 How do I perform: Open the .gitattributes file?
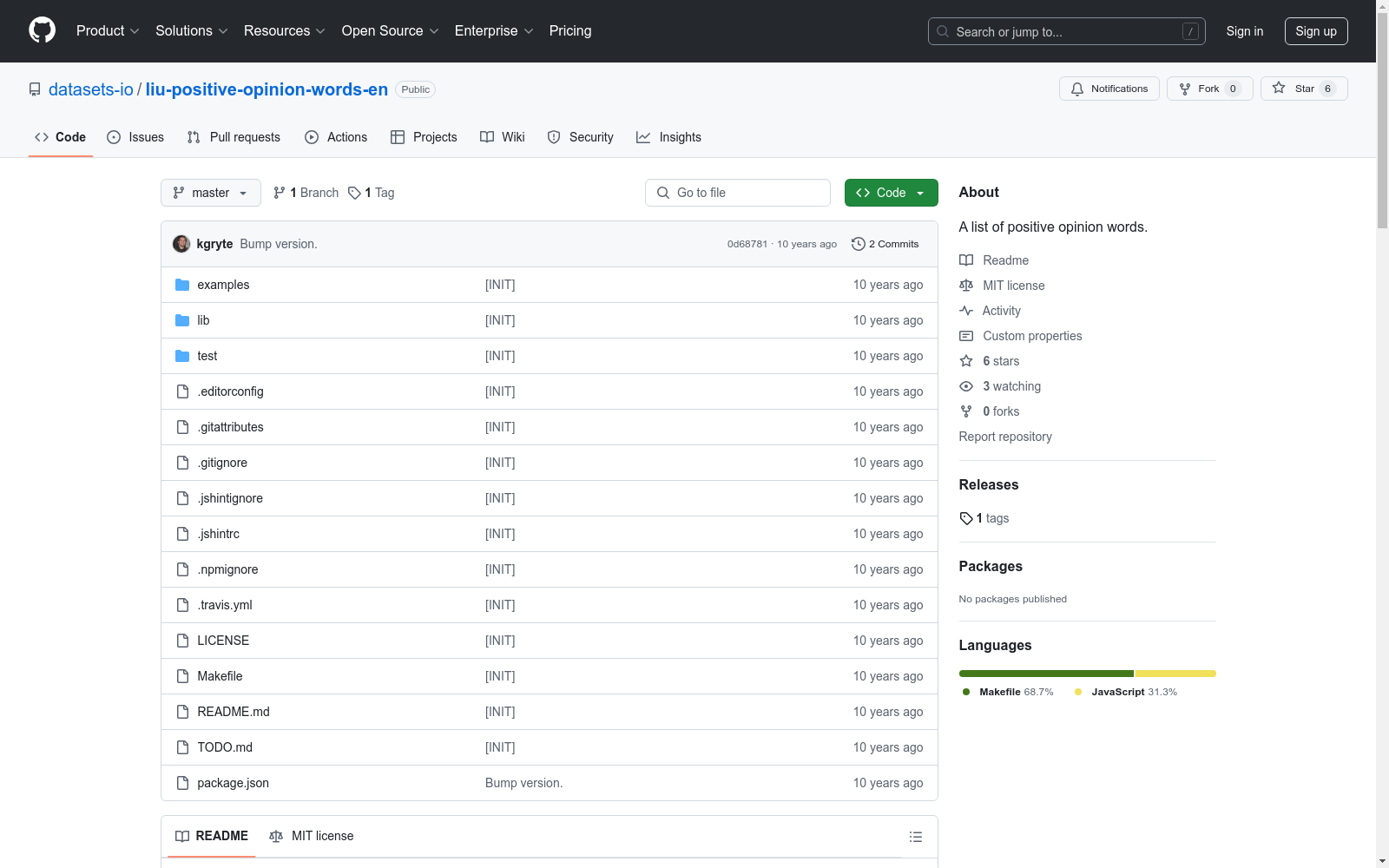pos(230,427)
